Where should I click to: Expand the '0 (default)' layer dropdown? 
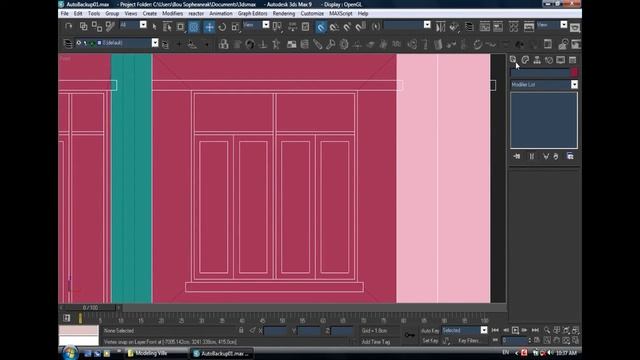pos(155,43)
